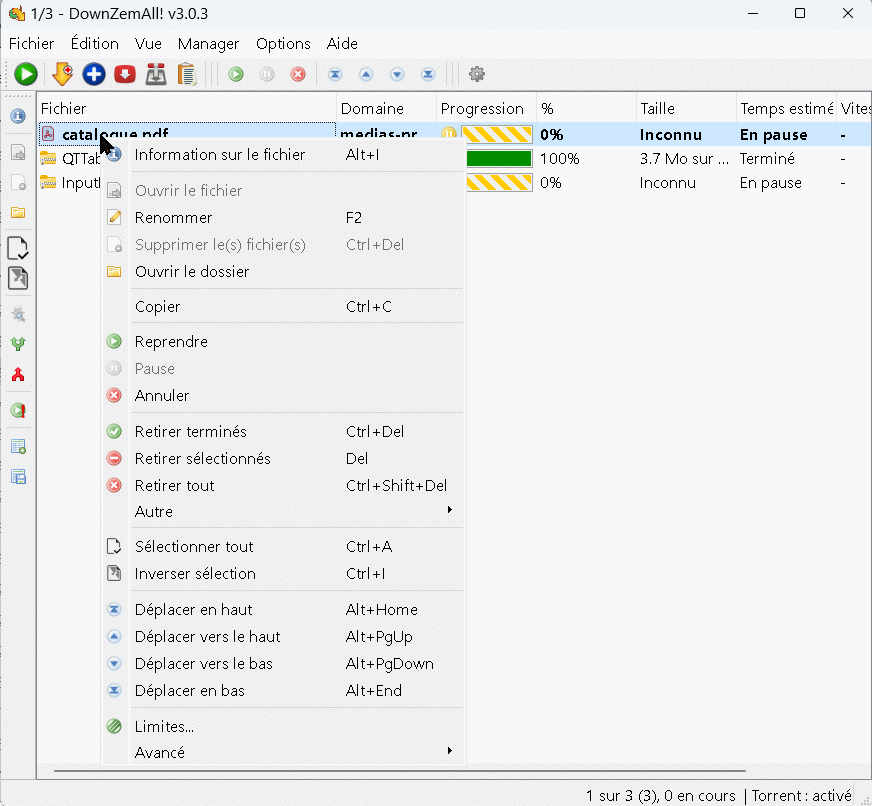Click the folder icon of the QTTab row
Image resolution: width=872 pixels, height=806 pixels.
click(x=48, y=159)
